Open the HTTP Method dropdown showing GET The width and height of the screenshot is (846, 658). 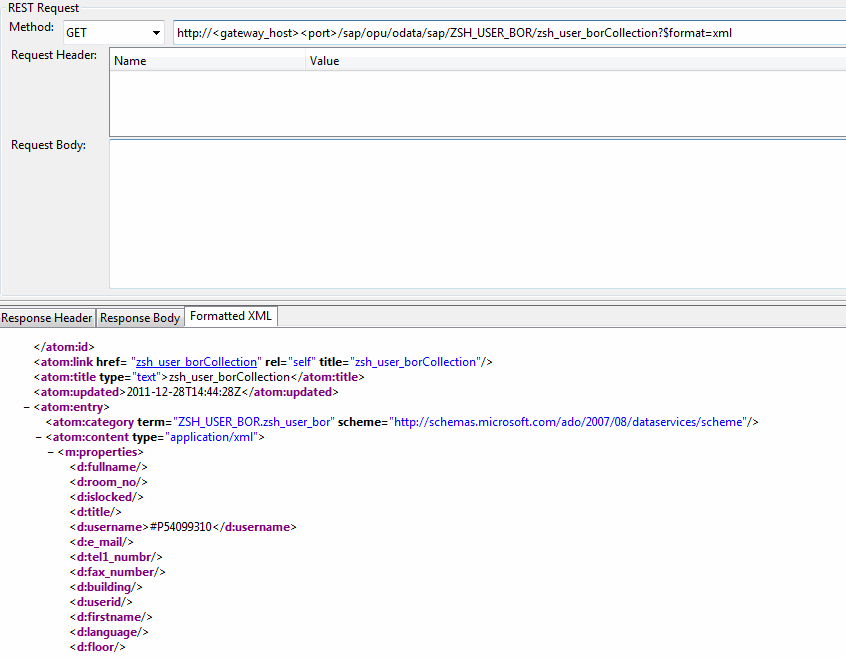[x=155, y=32]
